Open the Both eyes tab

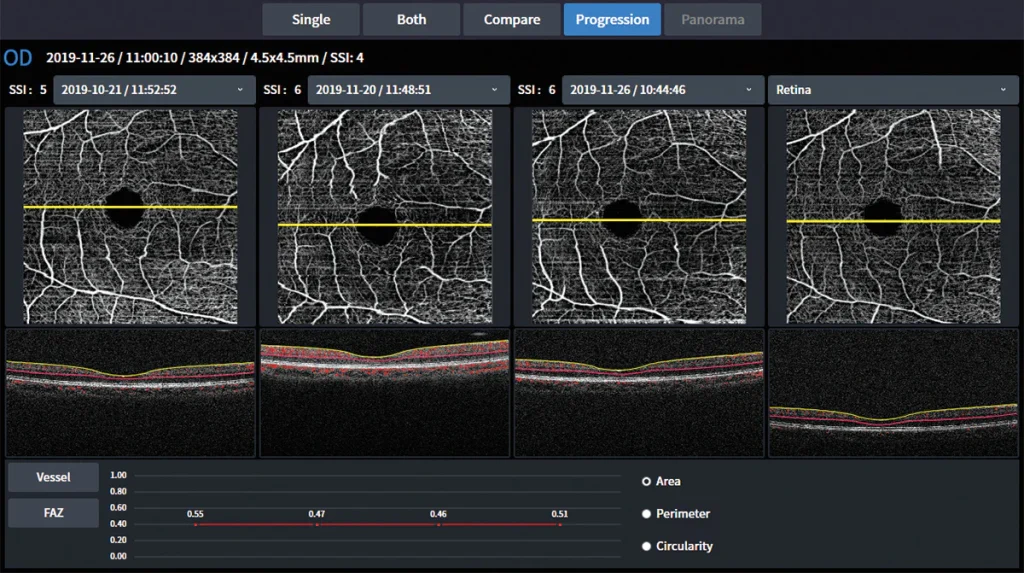pos(411,20)
